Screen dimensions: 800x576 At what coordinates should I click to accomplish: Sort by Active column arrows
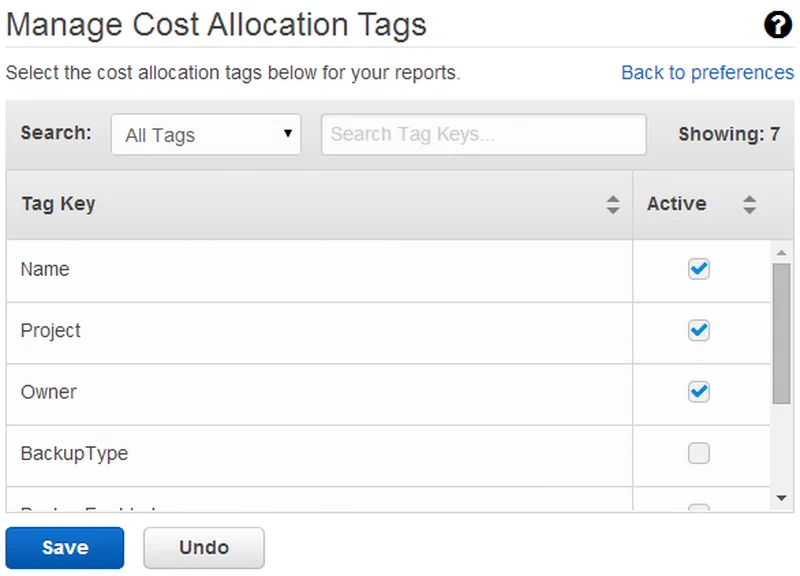(x=749, y=205)
